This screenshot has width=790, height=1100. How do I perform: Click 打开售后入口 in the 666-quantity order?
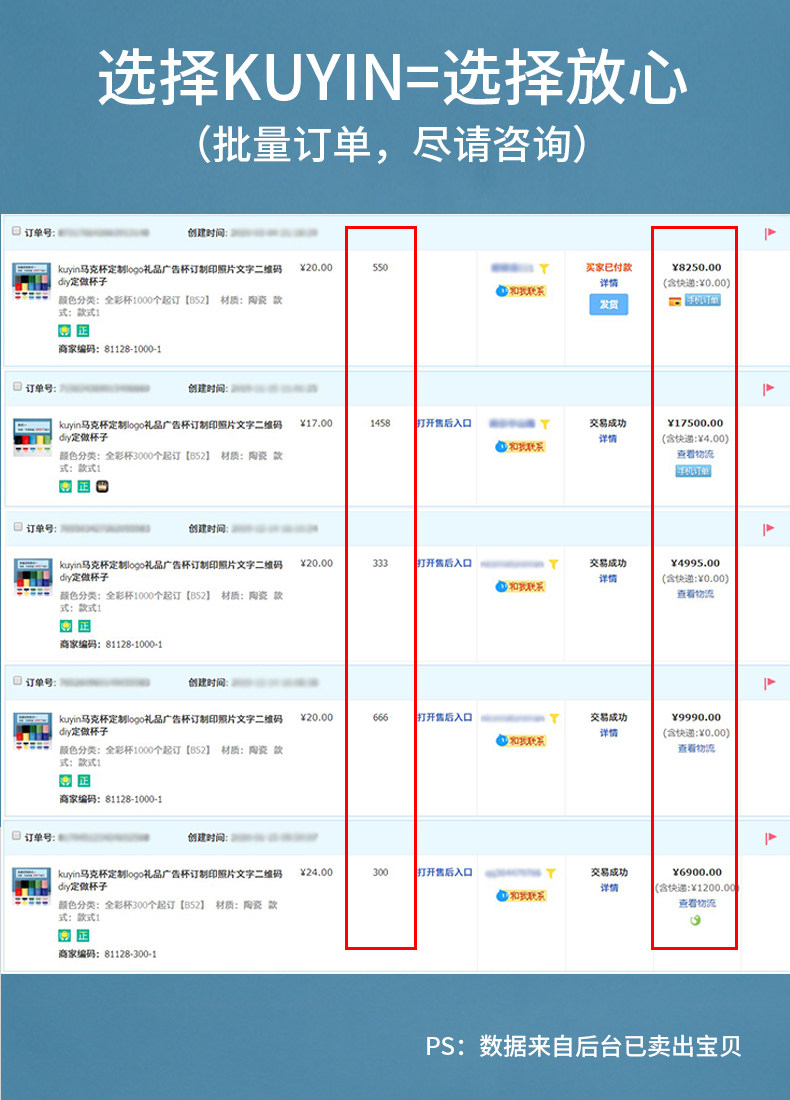[444, 718]
